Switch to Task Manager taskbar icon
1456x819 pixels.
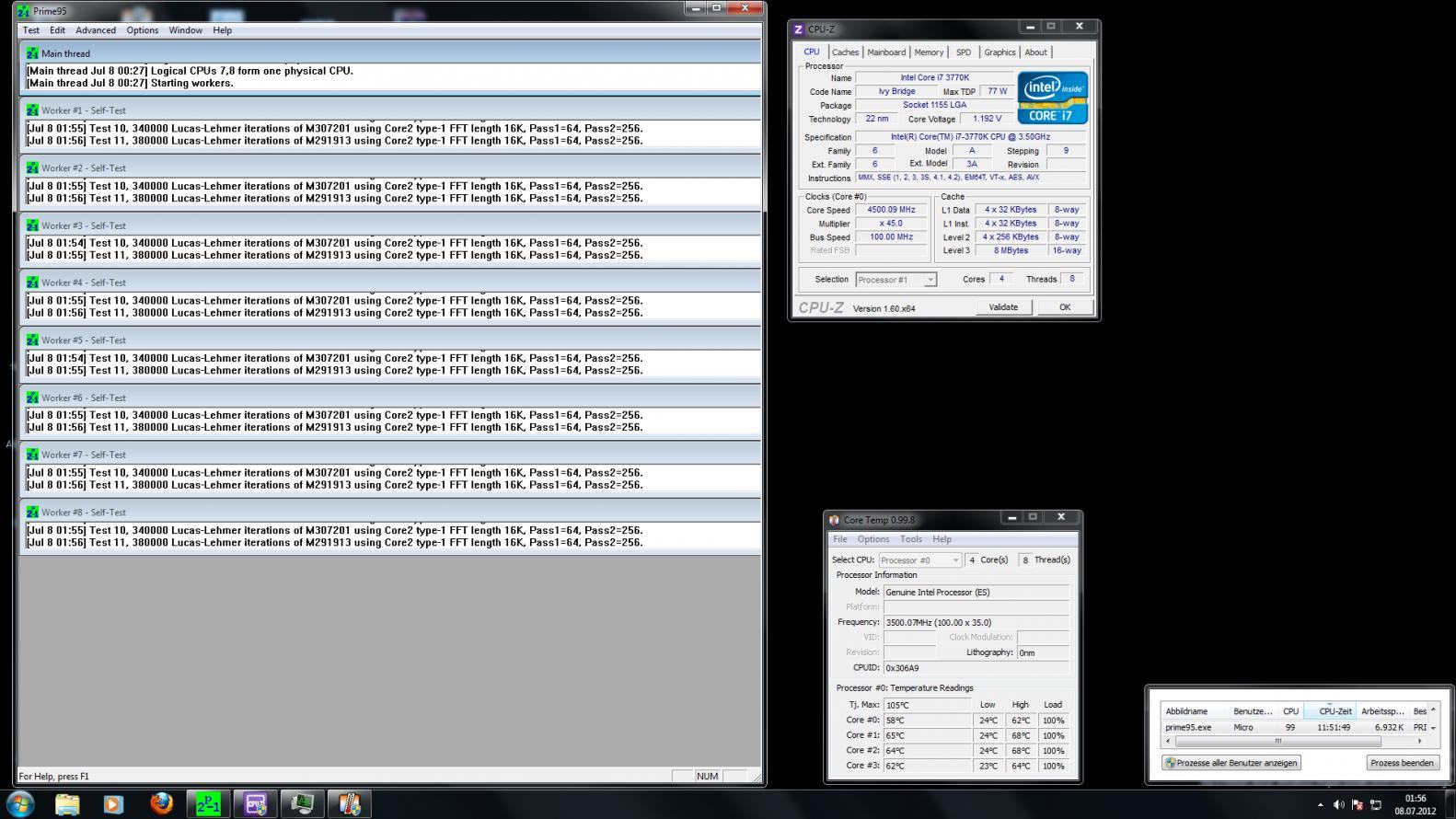click(x=303, y=803)
